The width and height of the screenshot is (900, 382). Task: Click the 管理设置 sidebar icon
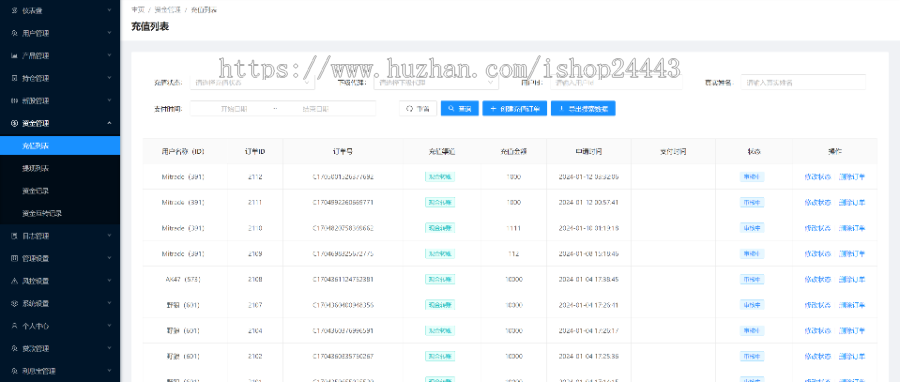14,258
